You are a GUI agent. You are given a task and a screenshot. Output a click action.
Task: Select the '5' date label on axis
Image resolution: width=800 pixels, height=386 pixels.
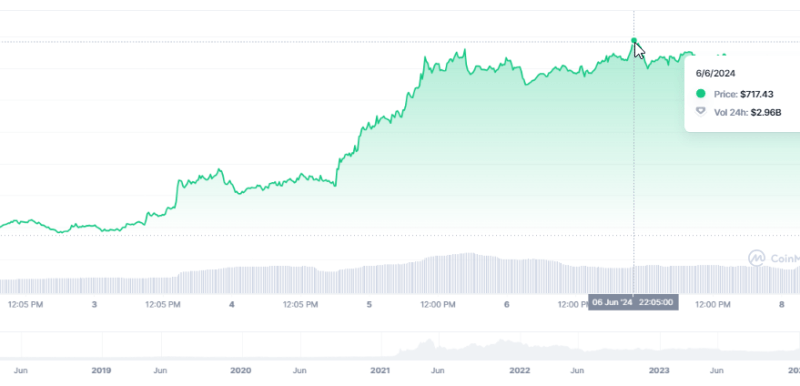(369, 304)
